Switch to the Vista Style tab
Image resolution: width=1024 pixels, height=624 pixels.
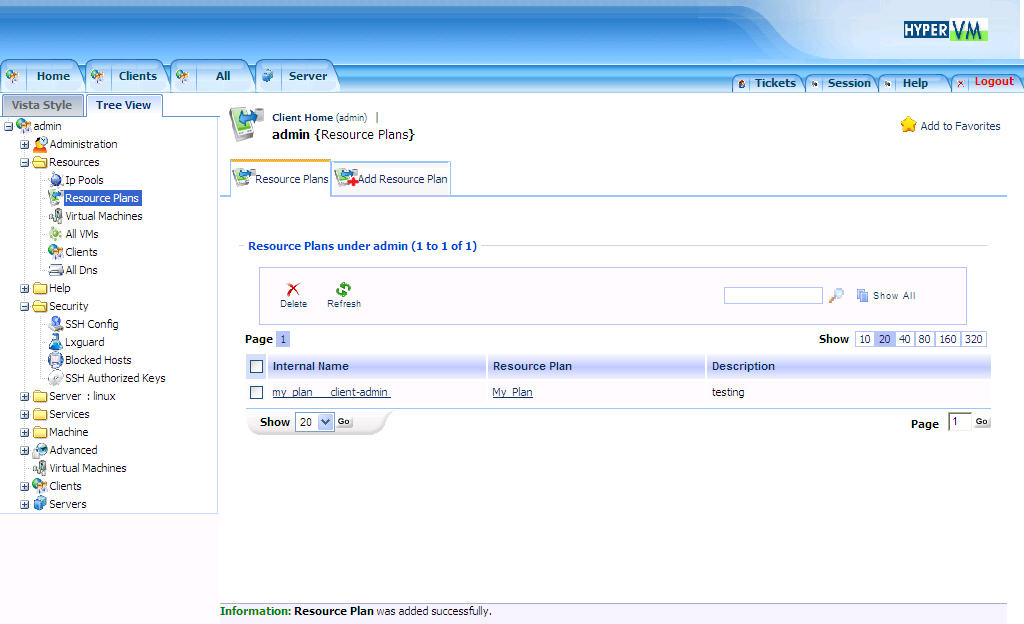point(42,105)
